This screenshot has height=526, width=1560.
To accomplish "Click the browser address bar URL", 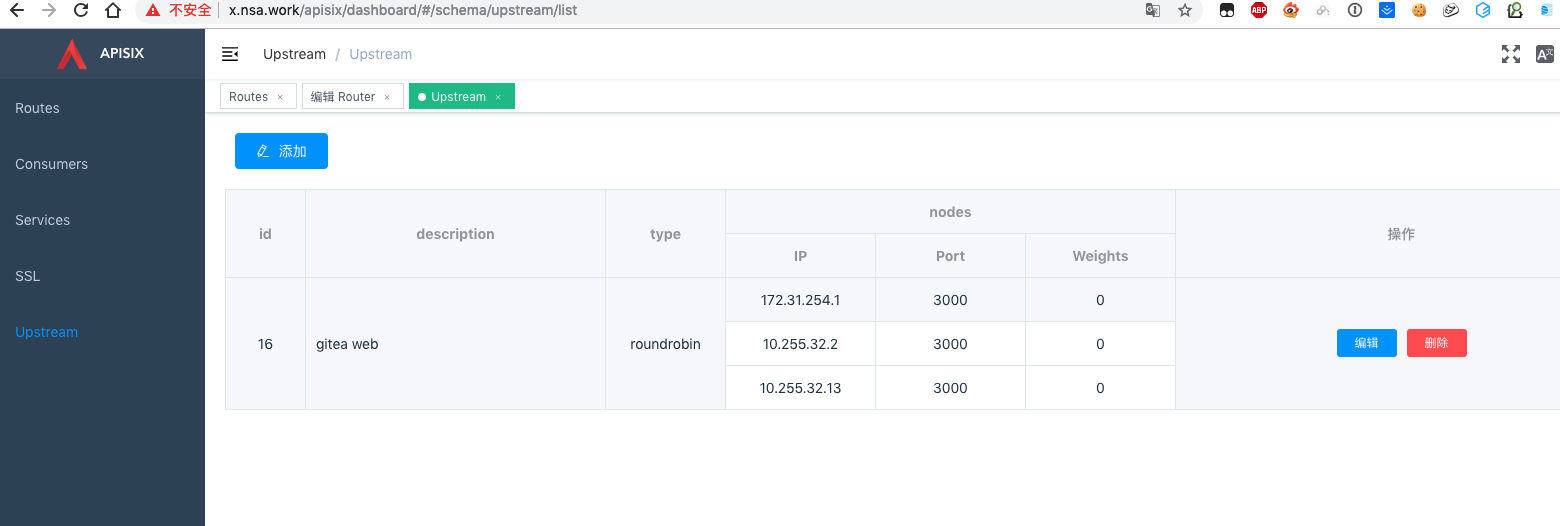I will click(x=403, y=10).
